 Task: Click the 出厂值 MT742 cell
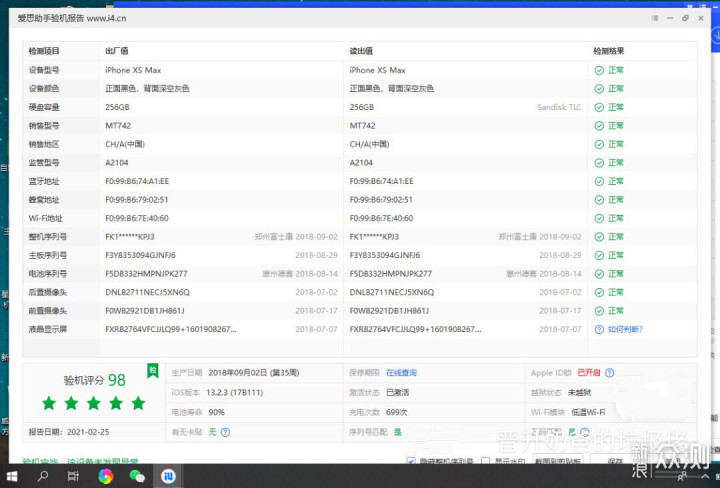click(118, 126)
